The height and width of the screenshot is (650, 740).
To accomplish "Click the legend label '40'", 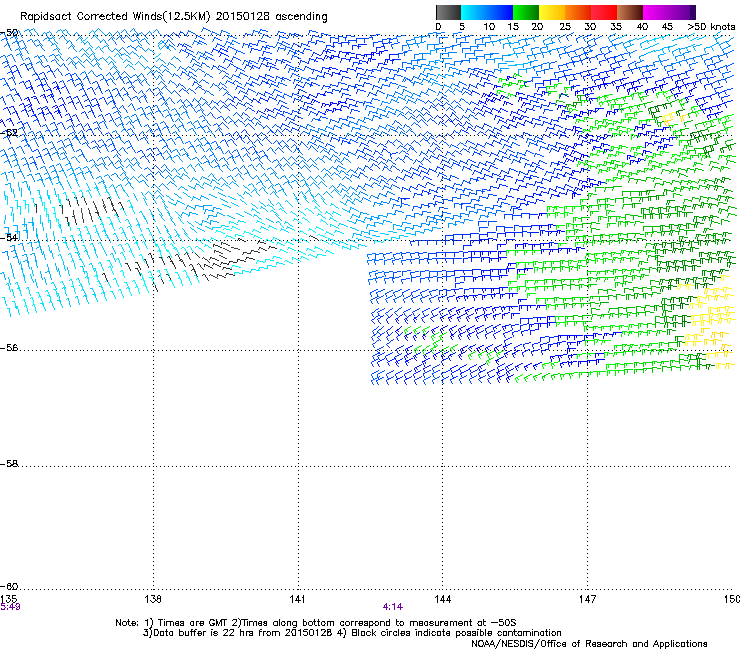I will tap(642, 27).
